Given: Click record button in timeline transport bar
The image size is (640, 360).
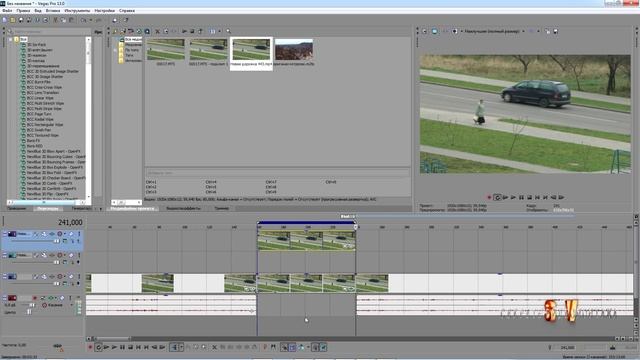Looking at the screenshot, I should click(90, 347).
